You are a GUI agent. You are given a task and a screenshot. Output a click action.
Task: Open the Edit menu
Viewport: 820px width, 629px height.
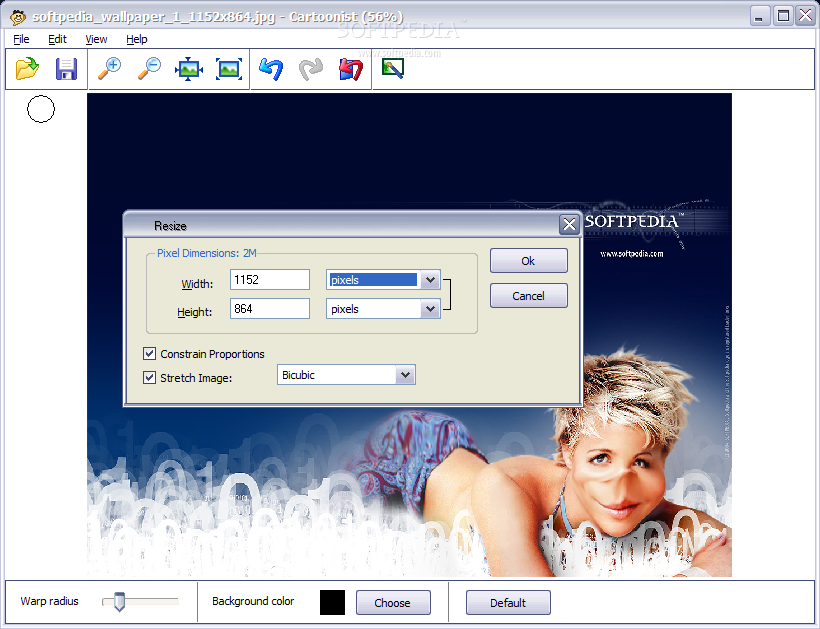pos(57,39)
